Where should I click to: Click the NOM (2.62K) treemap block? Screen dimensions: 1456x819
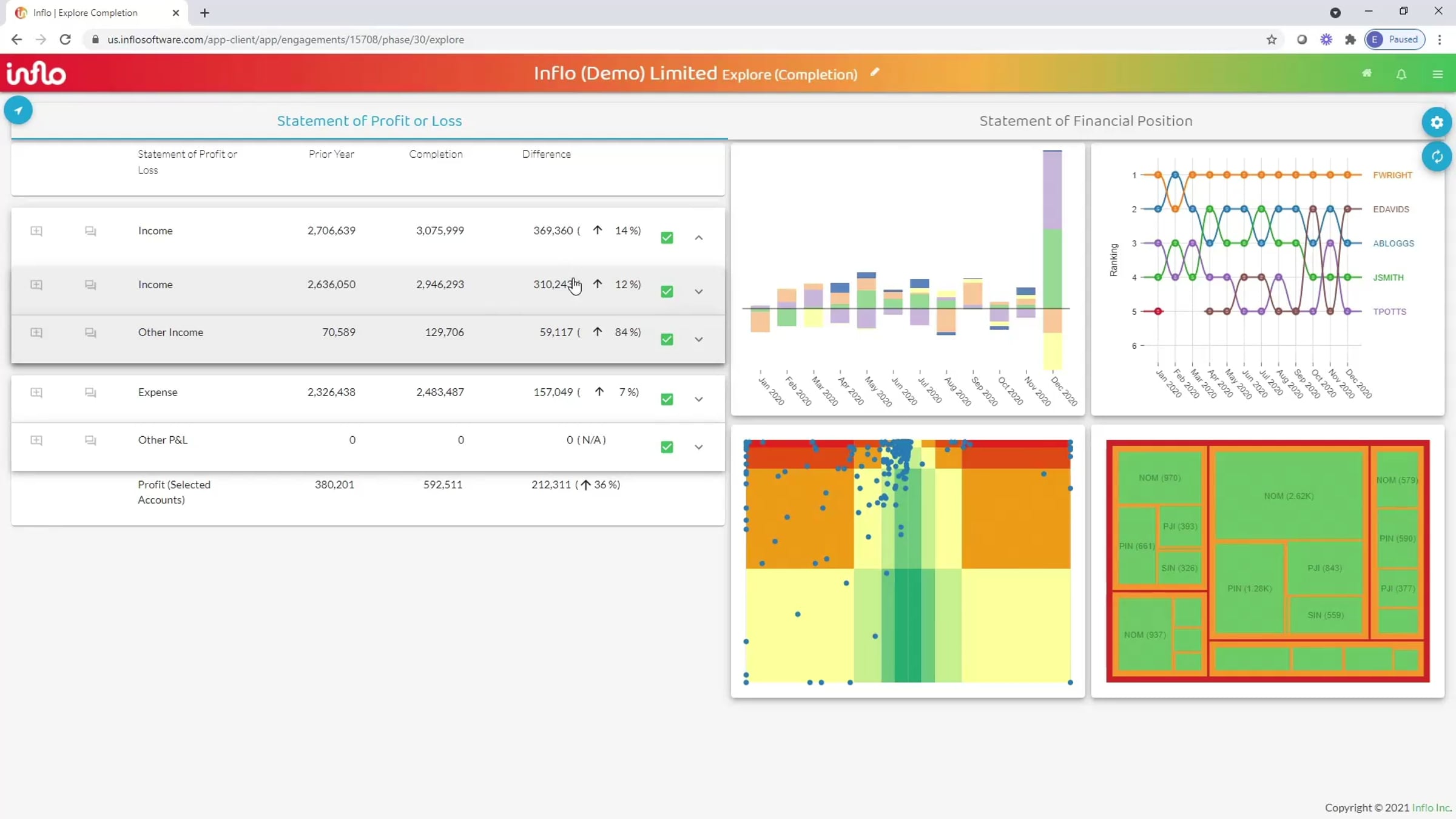point(1288,496)
